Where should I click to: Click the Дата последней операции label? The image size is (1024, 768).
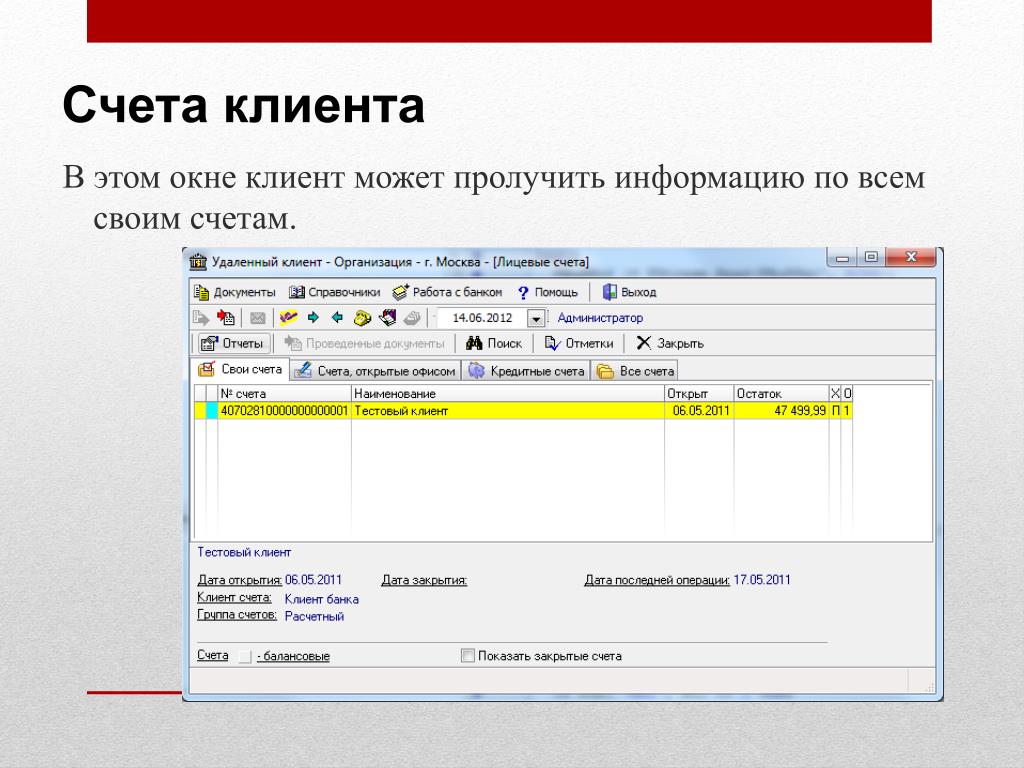[x=657, y=580]
